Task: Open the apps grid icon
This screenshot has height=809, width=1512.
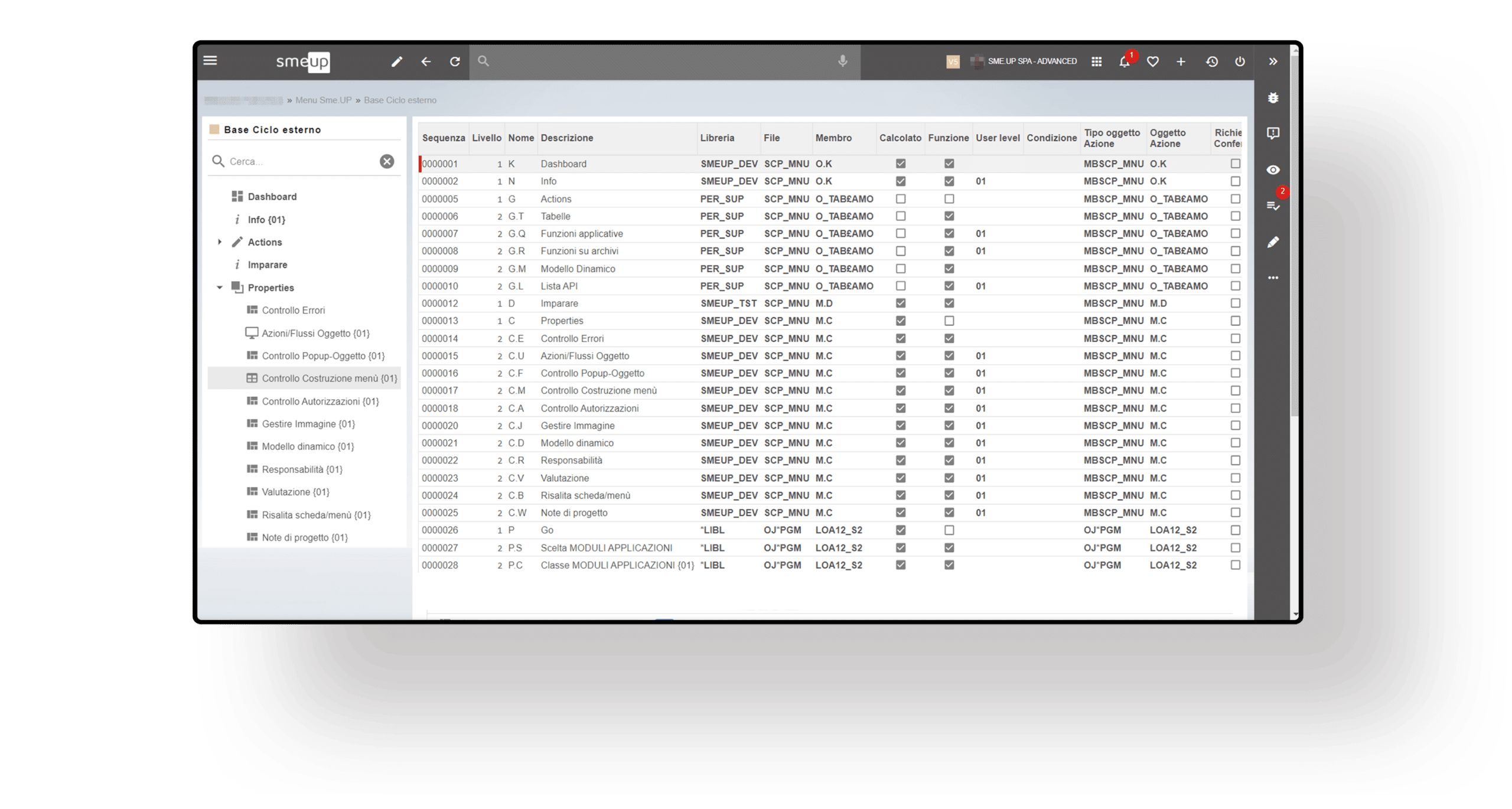Action: click(x=1096, y=61)
